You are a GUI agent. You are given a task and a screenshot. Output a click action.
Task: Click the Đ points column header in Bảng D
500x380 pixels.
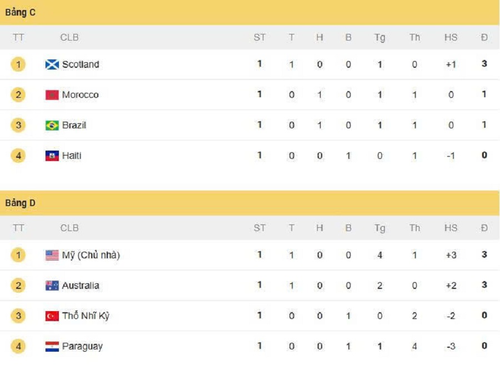coord(484,228)
